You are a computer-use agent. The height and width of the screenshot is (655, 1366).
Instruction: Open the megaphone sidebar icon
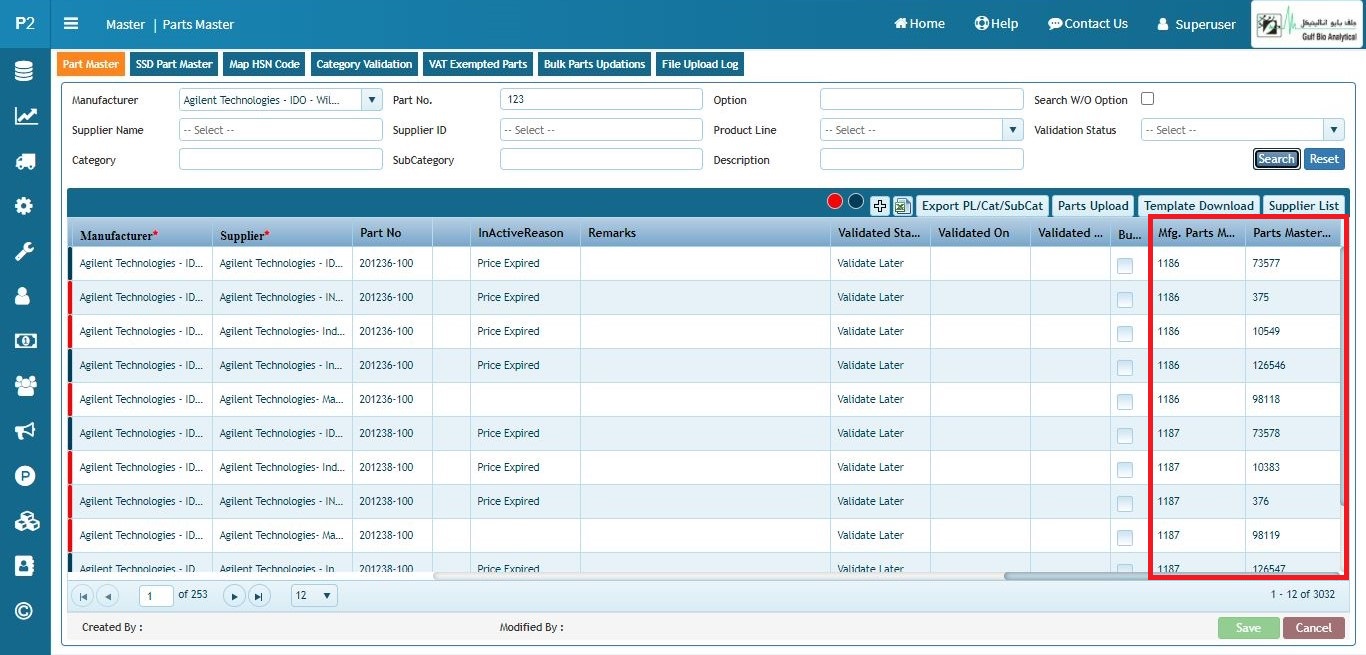click(25, 430)
